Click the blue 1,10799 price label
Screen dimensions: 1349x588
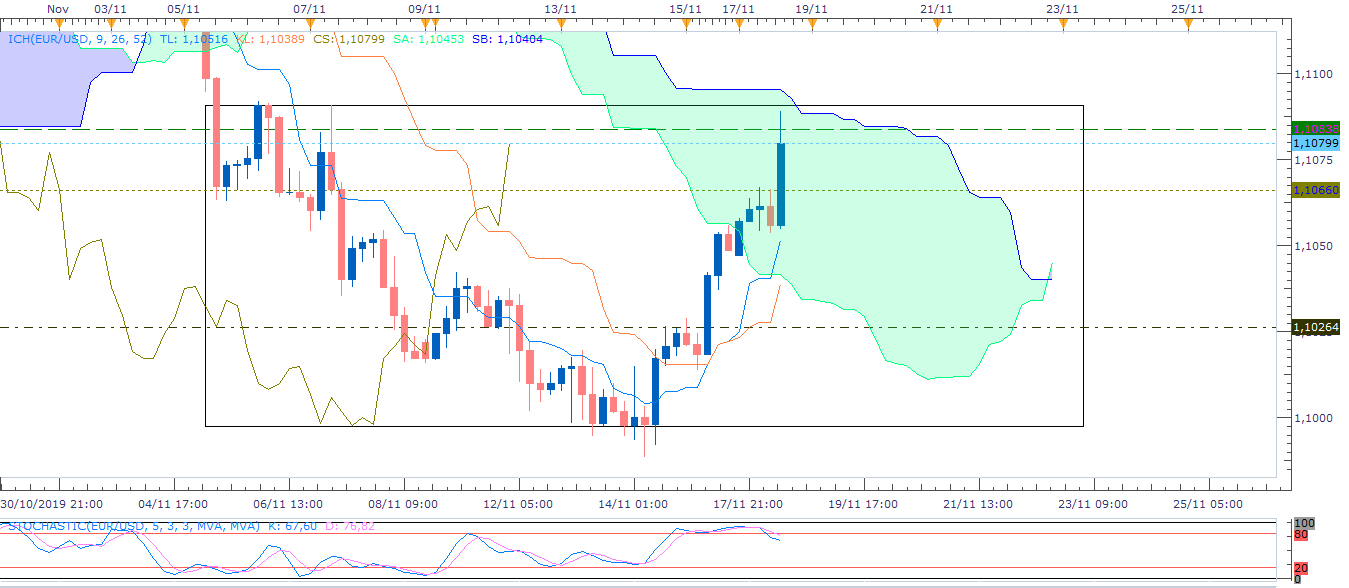pos(1316,143)
